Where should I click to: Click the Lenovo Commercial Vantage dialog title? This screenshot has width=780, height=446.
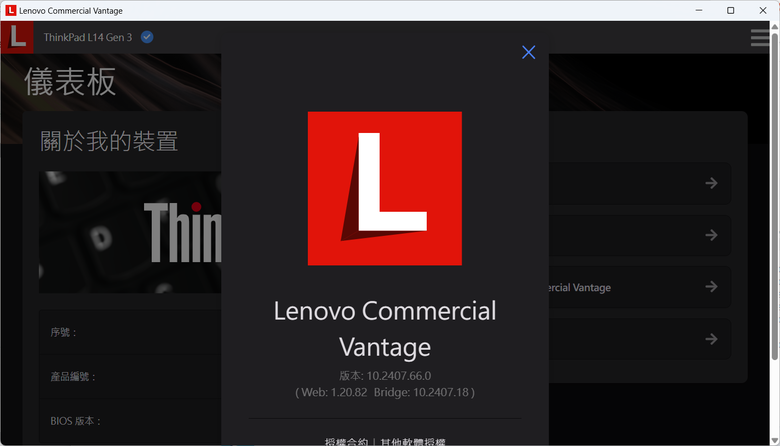pos(385,329)
